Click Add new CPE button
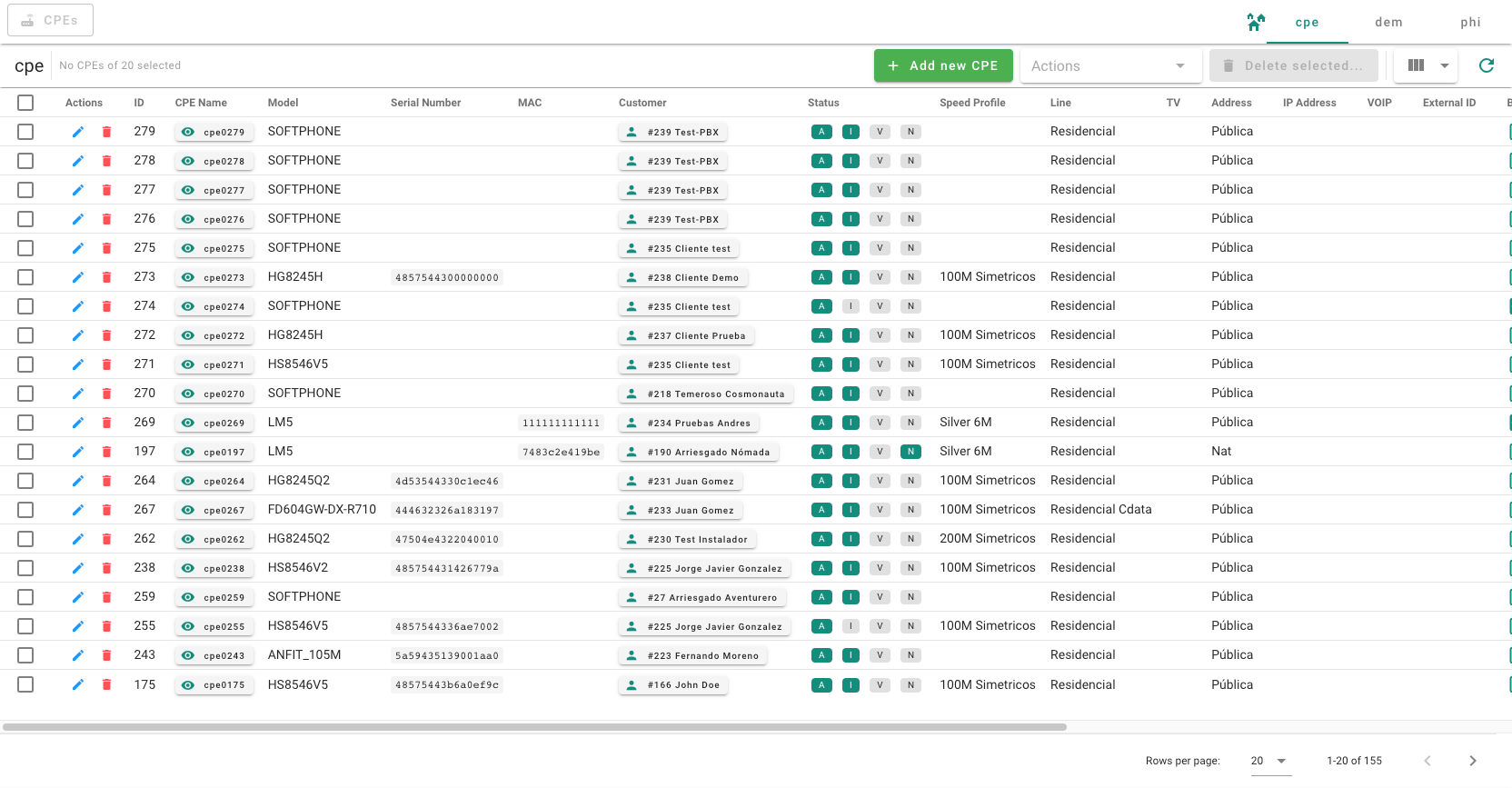1512x788 pixels. point(943,65)
